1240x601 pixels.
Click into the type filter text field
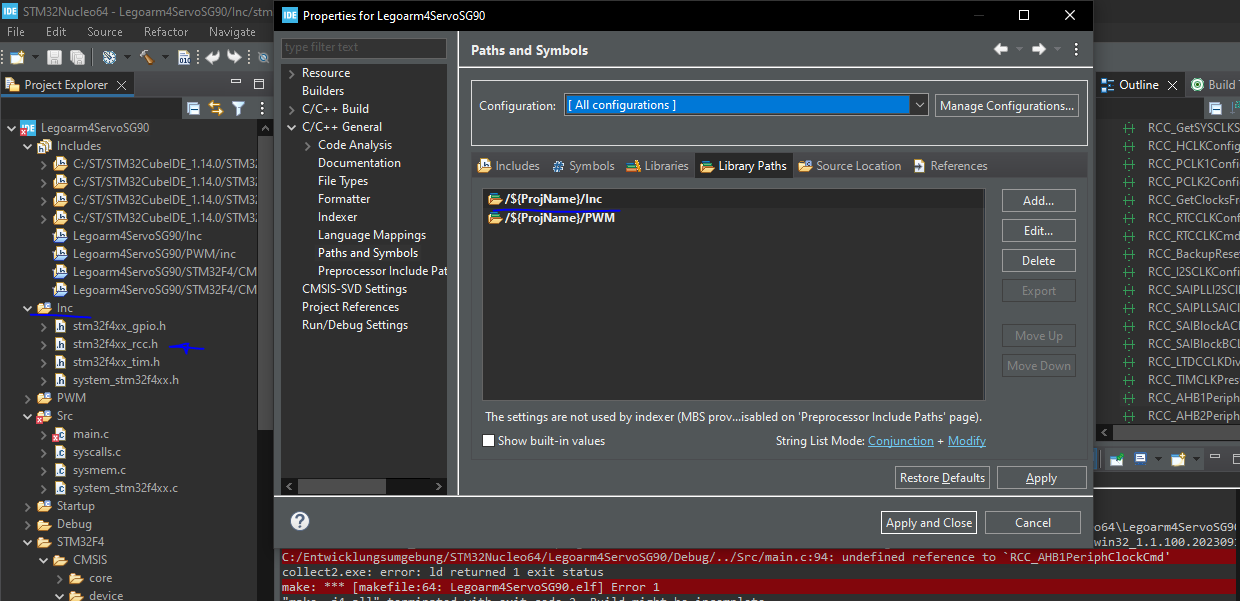[x=364, y=47]
